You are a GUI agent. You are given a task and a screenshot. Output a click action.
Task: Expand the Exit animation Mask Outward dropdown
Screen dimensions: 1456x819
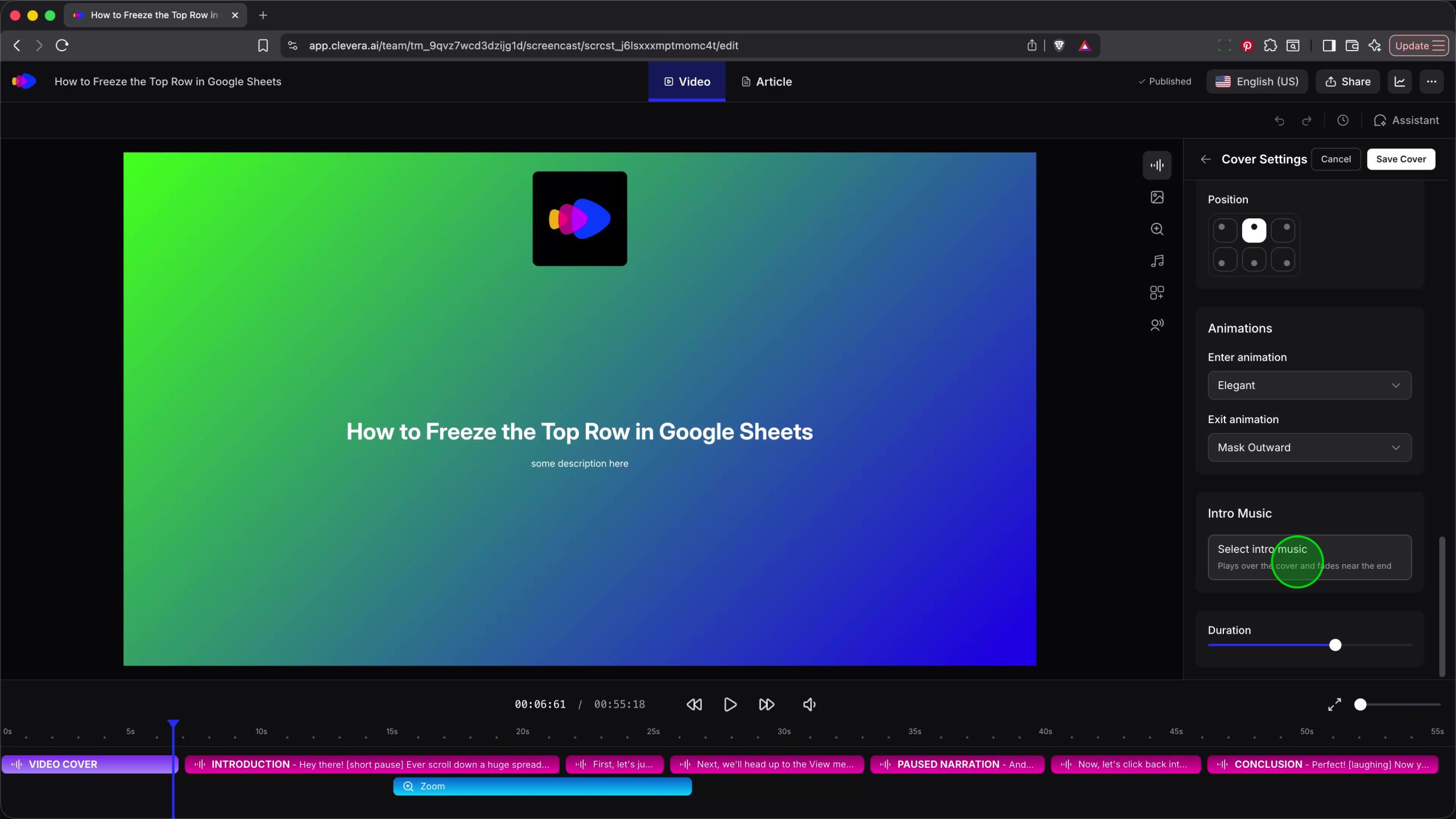(x=1309, y=448)
